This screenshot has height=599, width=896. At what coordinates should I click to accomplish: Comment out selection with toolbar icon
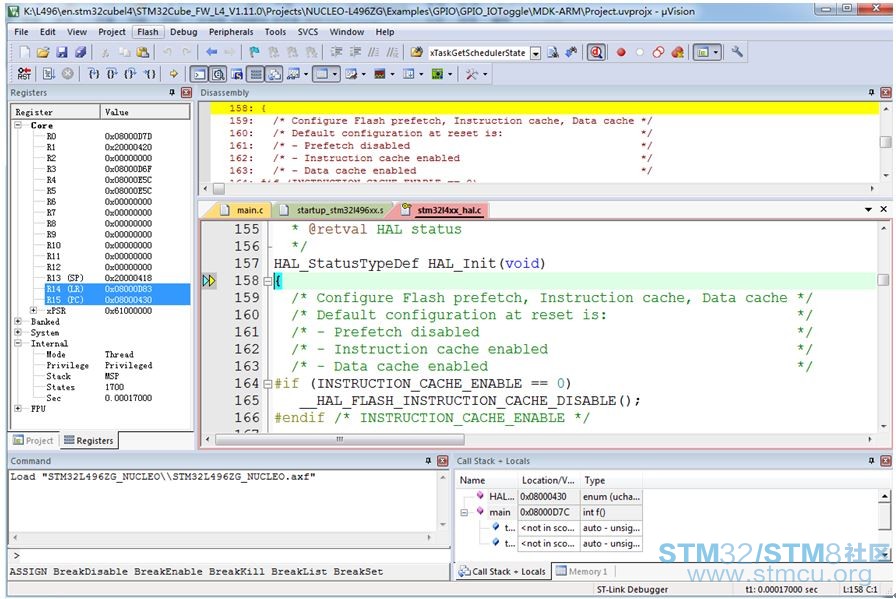click(x=374, y=53)
